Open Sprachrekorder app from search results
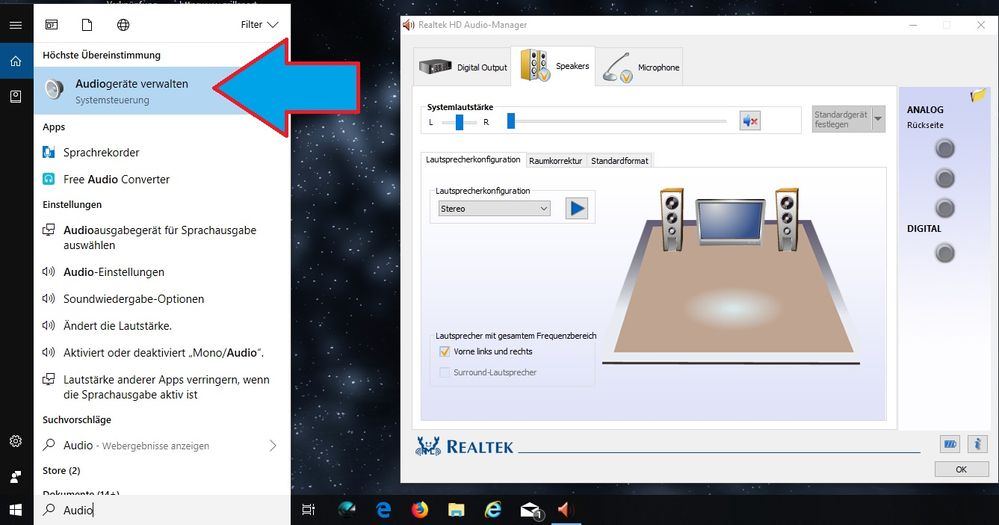This screenshot has width=999, height=525. pos(101,153)
